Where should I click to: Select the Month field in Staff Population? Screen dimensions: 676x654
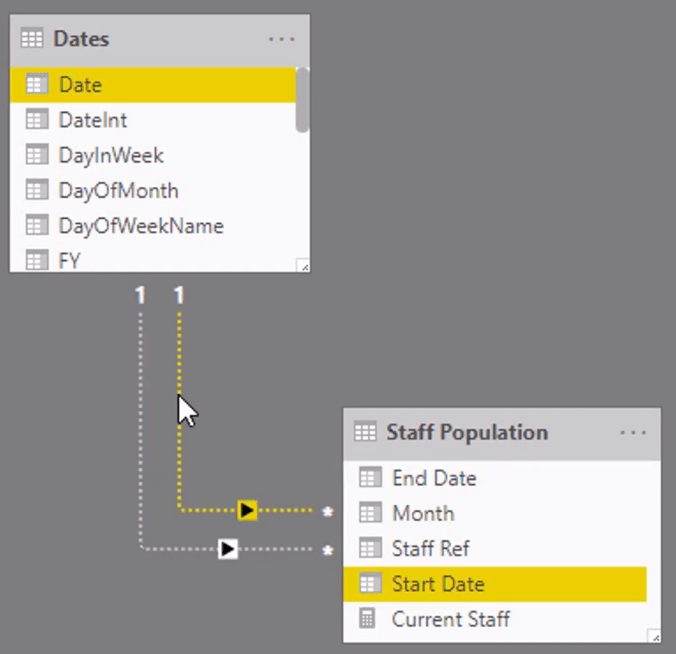click(x=495, y=513)
